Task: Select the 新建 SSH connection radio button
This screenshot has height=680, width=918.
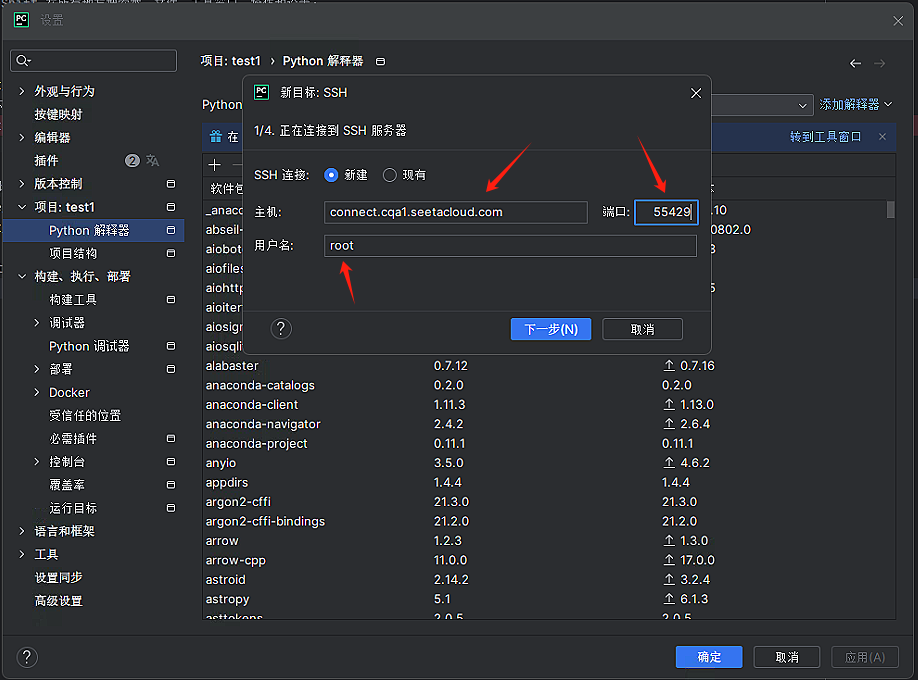Action: pos(331,175)
